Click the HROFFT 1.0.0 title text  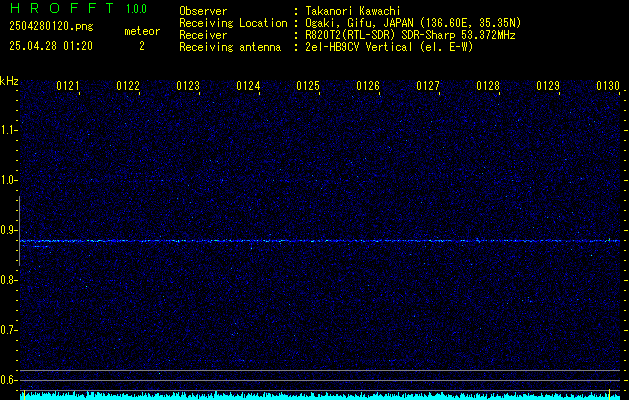(x=78, y=8)
